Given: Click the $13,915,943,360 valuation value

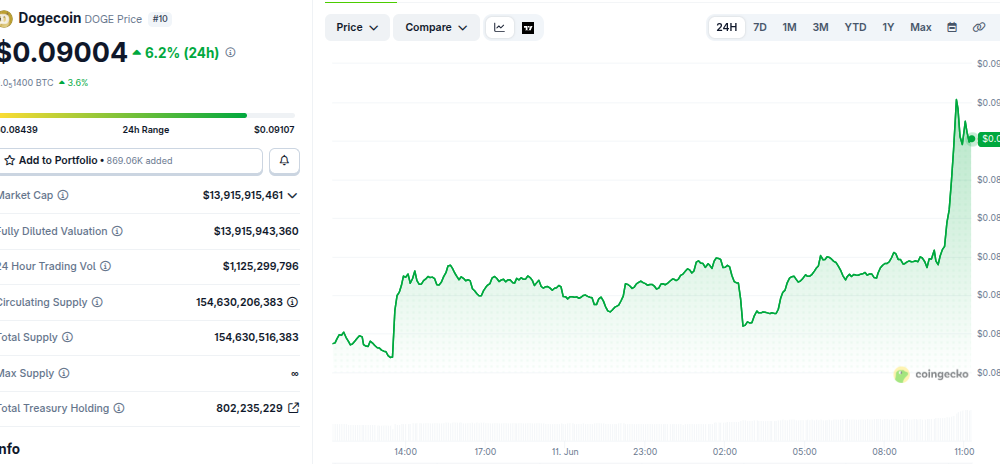Looking at the screenshot, I should [256, 231].
